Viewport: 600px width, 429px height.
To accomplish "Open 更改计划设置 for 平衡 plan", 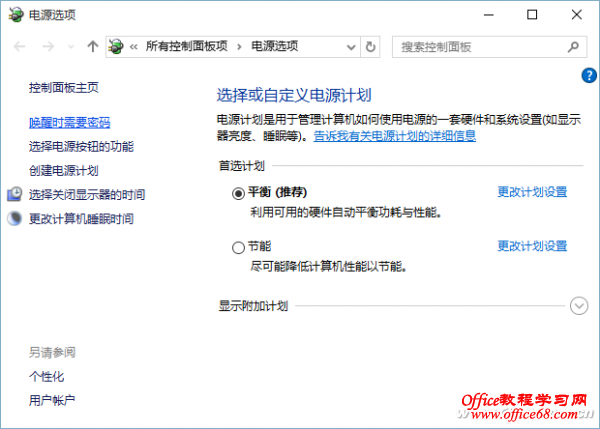I will (x=532, y=192).
